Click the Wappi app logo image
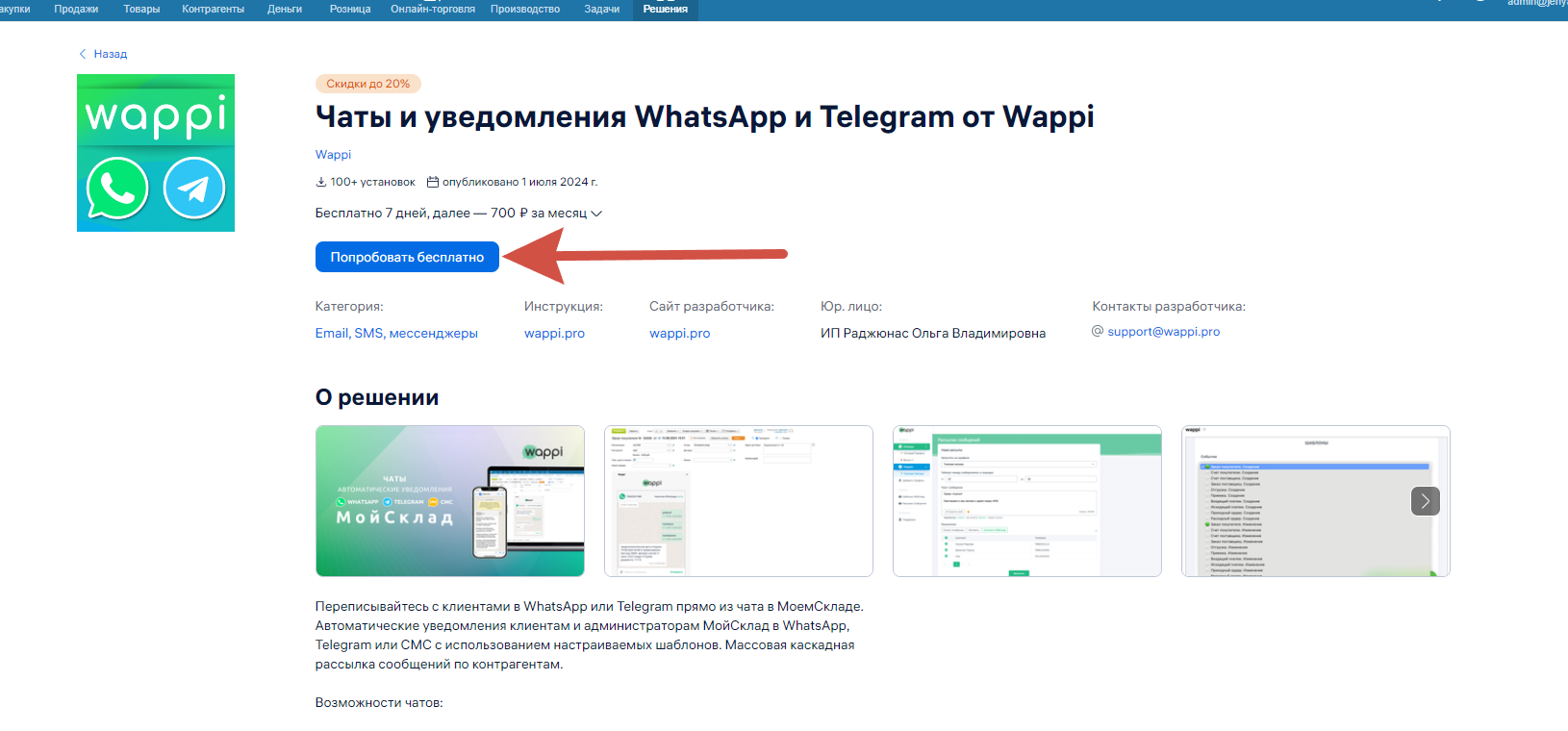The image size is (1568, 731). point(156,153)
